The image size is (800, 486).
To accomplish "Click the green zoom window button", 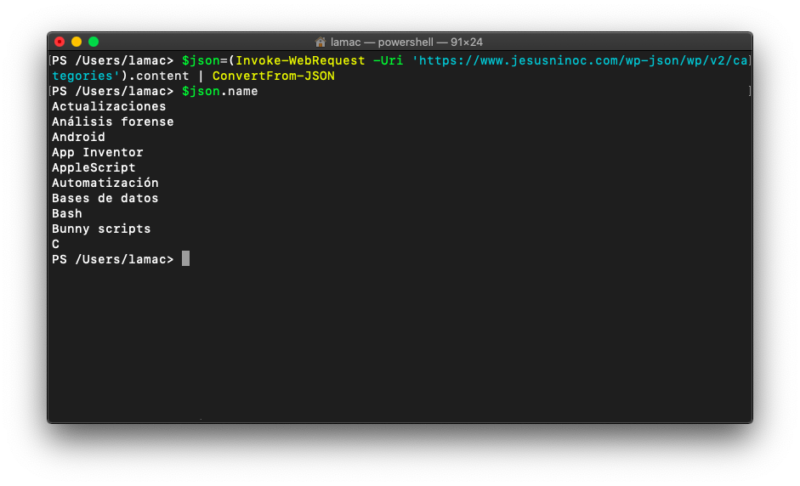I will click(x=93, y=42).
